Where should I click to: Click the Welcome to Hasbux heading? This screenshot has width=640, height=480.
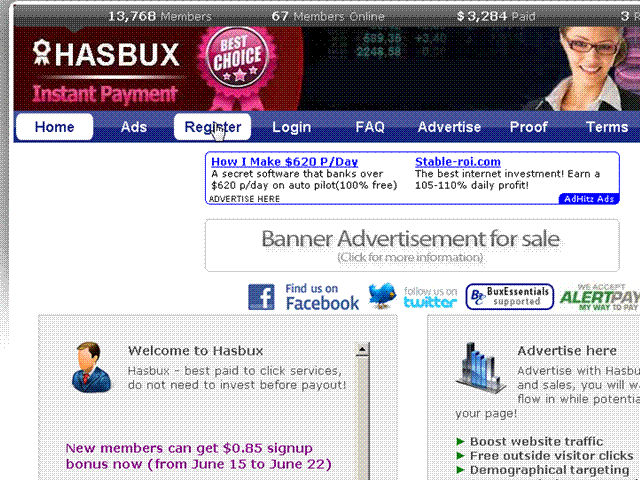[x=196, y=351]
